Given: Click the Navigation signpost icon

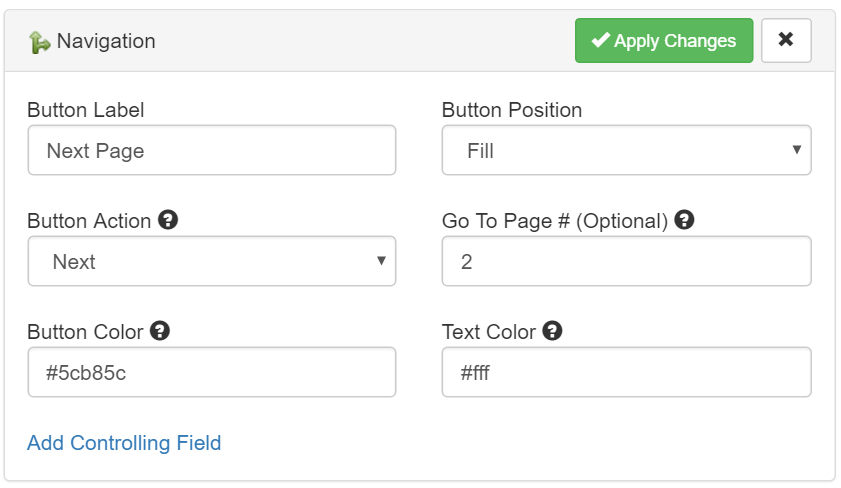Looking at the screenshot, I should click(39, 42).
